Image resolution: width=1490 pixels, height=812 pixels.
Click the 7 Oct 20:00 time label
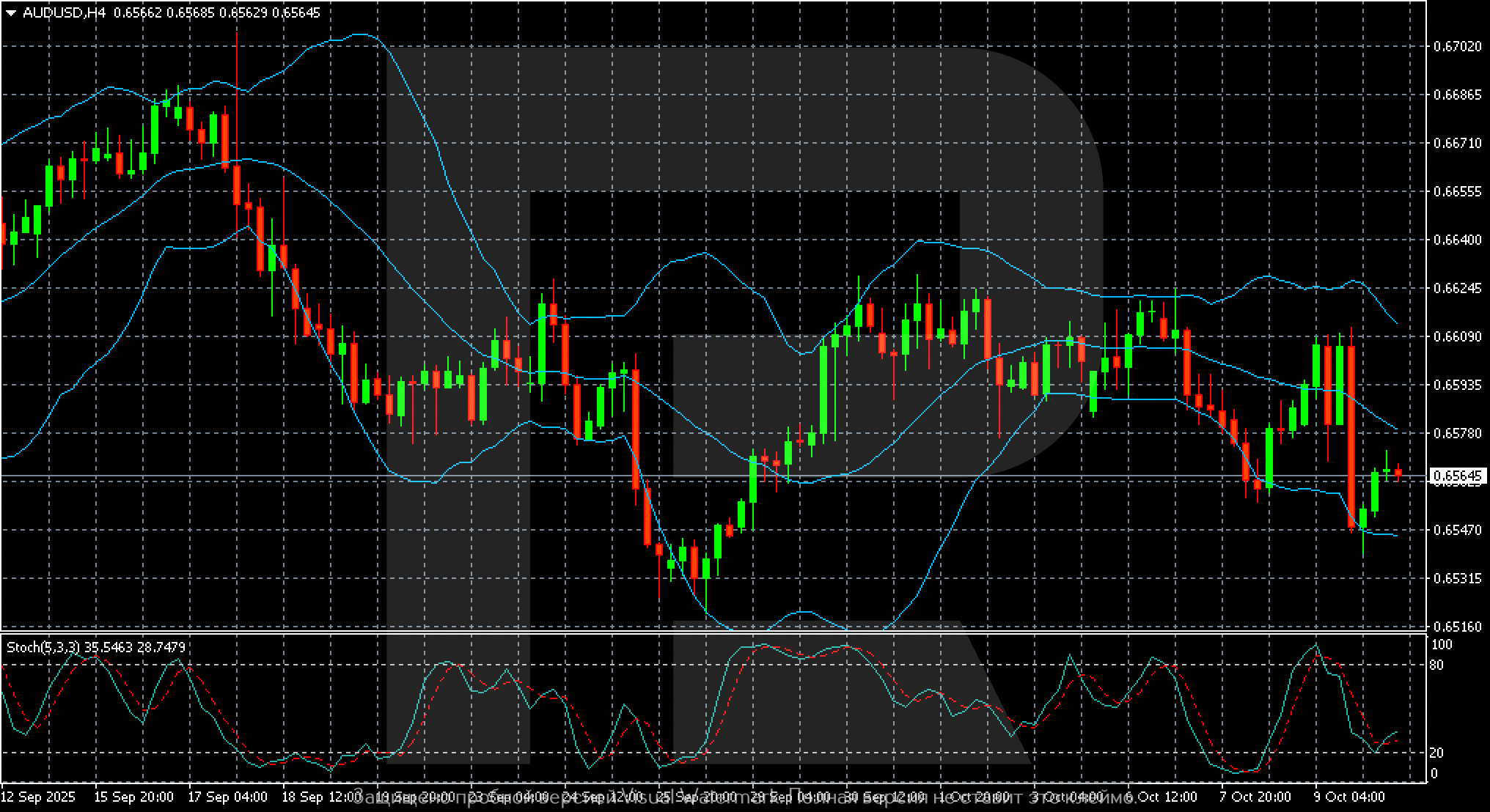click(x=1255, y=797)
